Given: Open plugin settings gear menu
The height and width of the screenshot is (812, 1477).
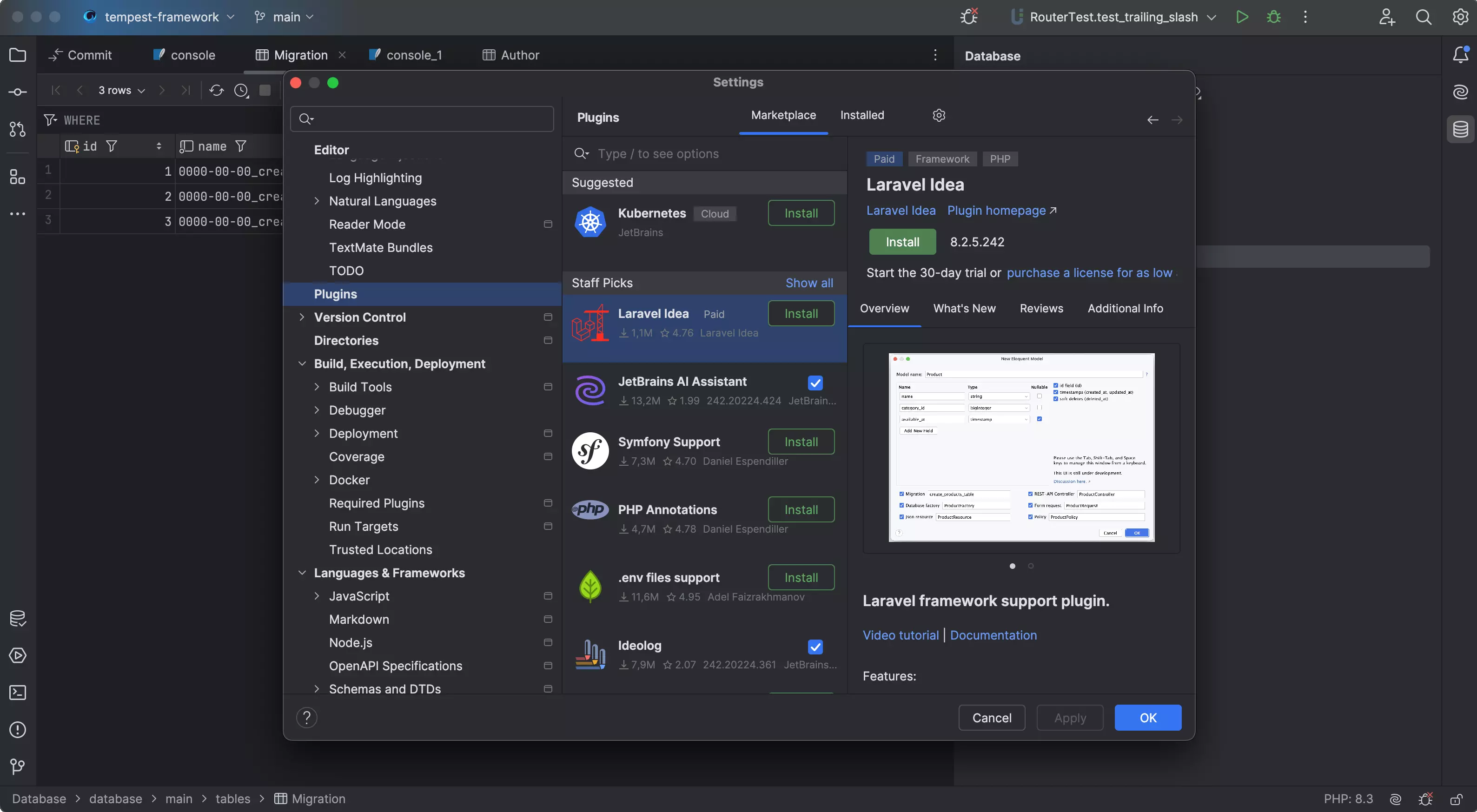Looking at the screenshot, I should [x=939, y=116].
